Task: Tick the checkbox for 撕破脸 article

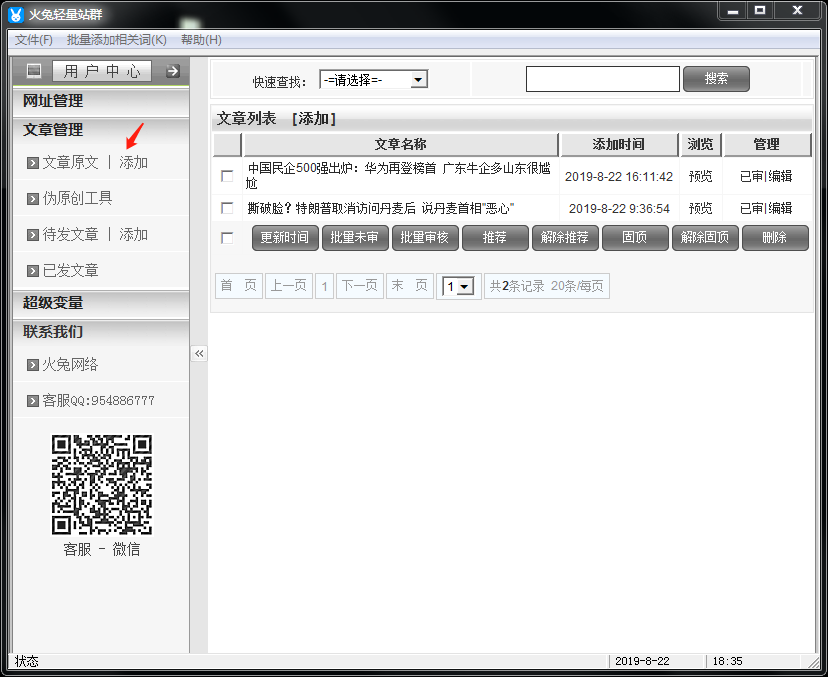Action: point(227,208)
